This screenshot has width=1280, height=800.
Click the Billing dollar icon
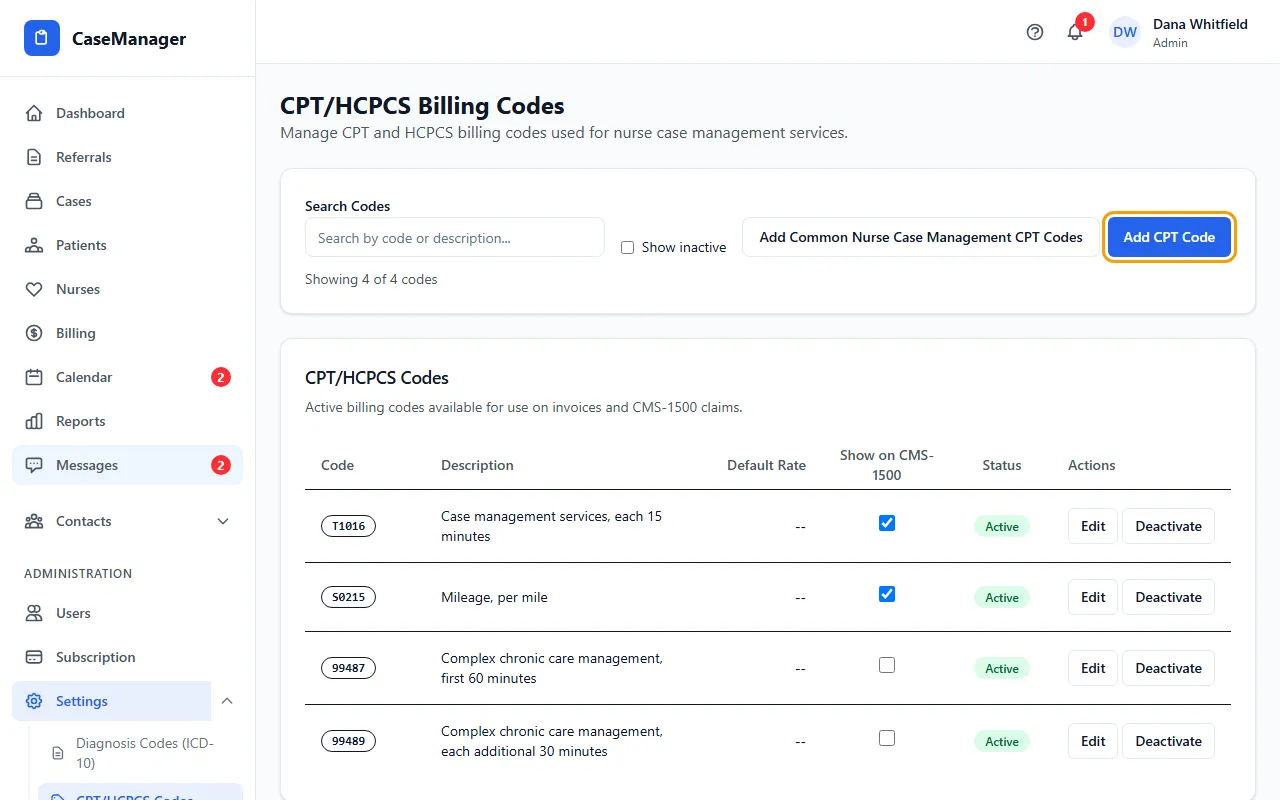pos(34,333)
